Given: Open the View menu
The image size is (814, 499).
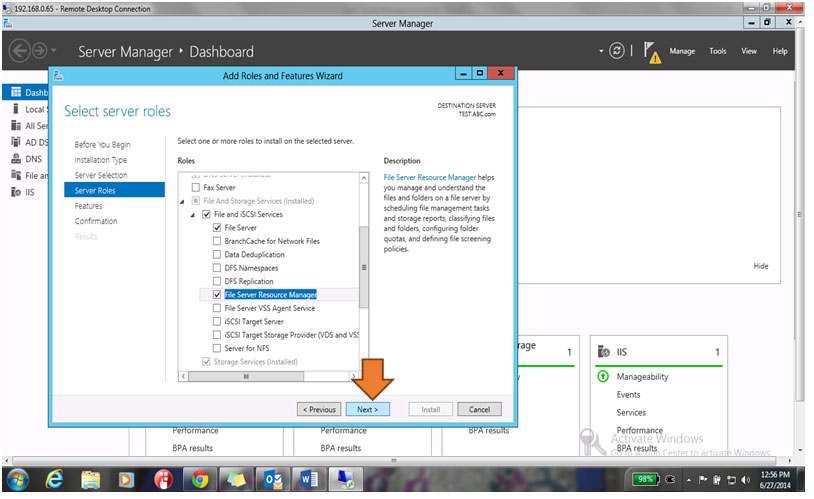Looking at the screenshot, I should coord(749,51).
